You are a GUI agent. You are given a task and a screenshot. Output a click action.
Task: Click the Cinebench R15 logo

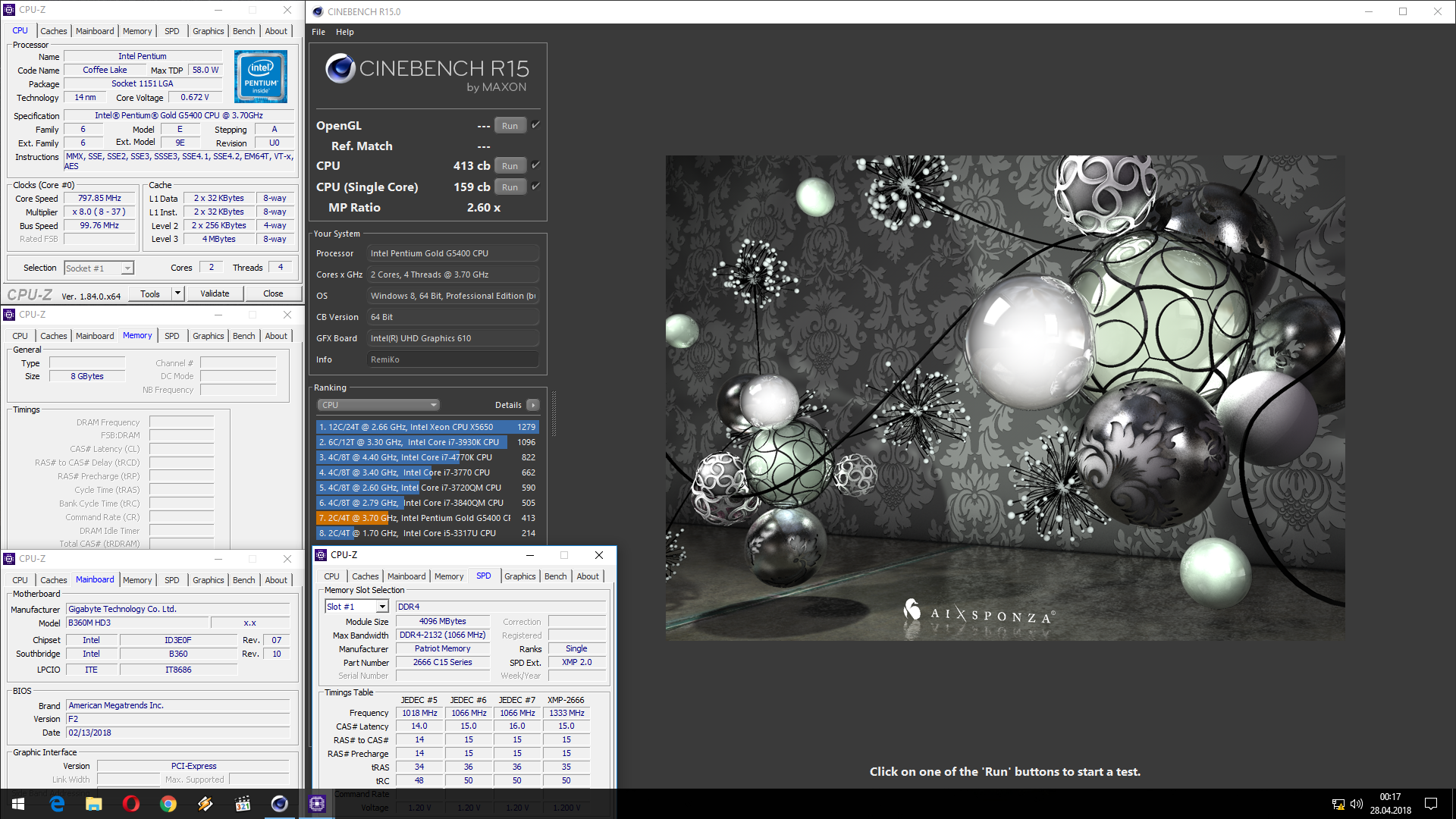428,74
